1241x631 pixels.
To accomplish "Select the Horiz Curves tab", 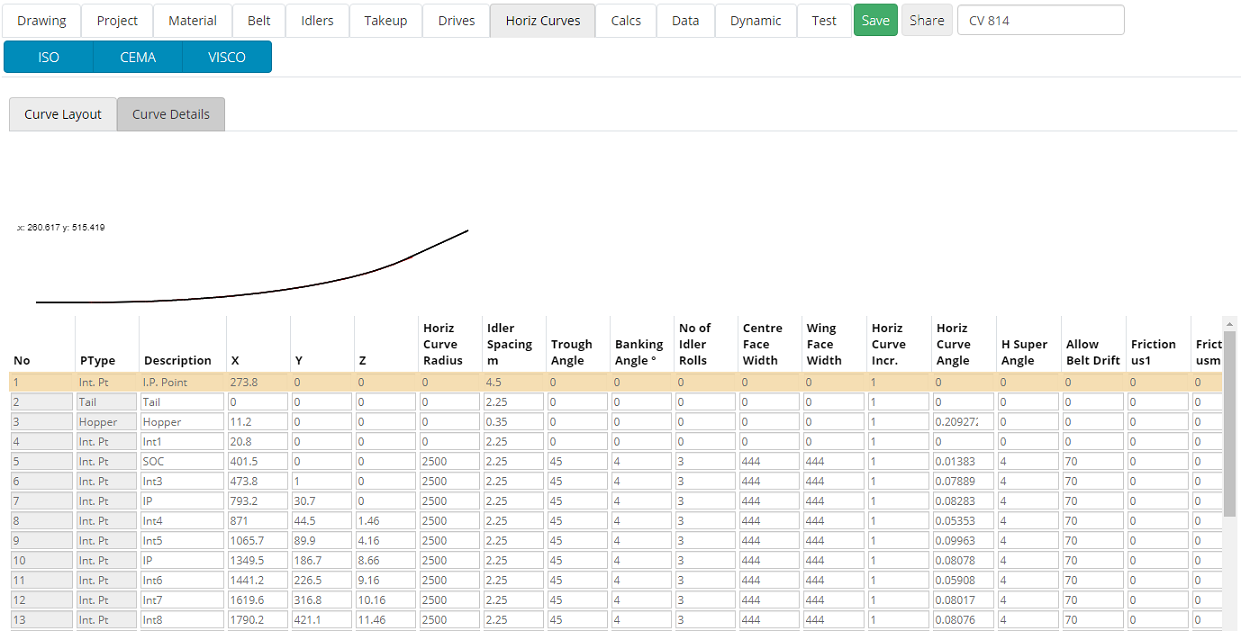I will click(543, 20).
